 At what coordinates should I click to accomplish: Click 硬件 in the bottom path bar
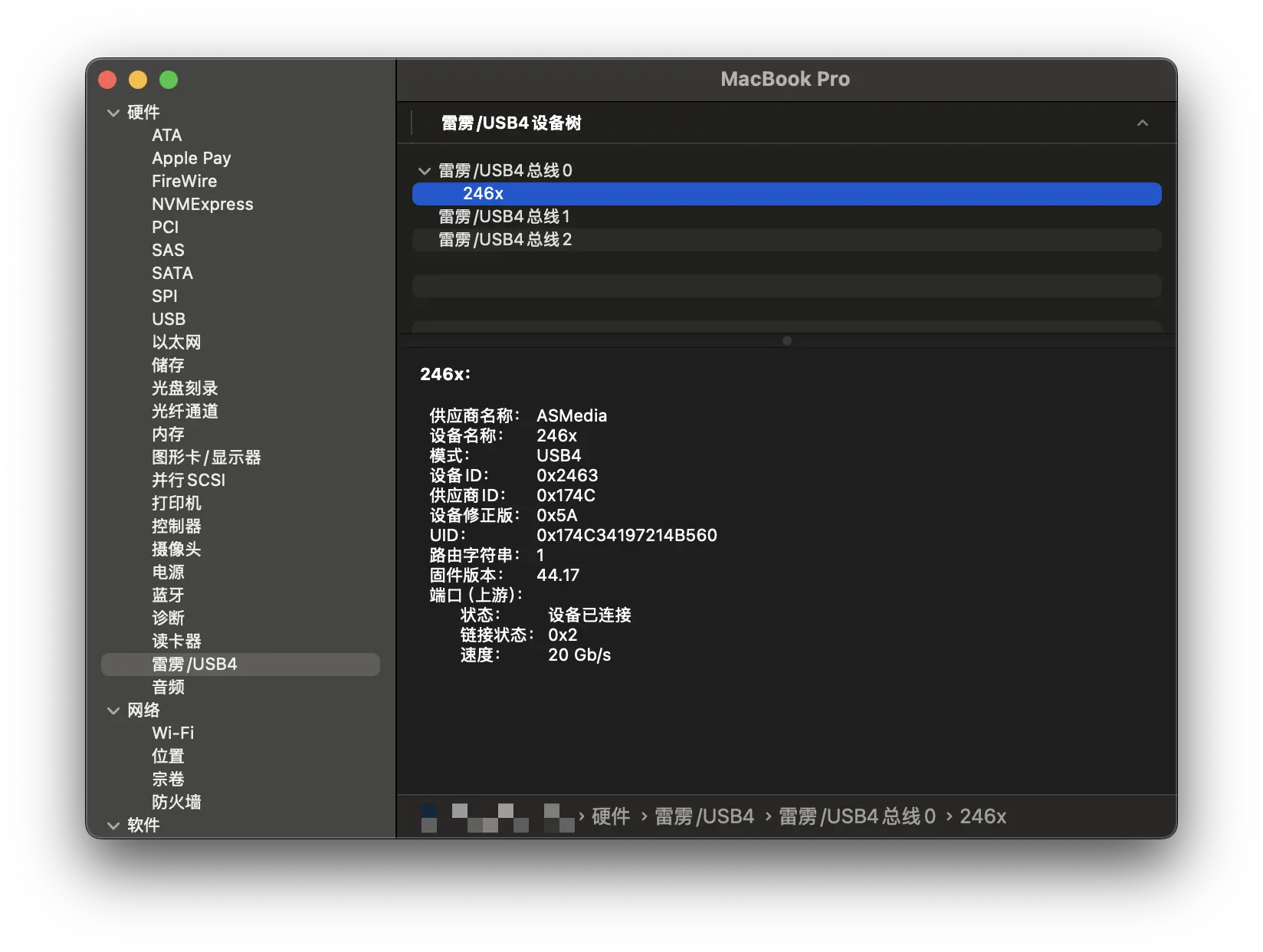[611, 816]
